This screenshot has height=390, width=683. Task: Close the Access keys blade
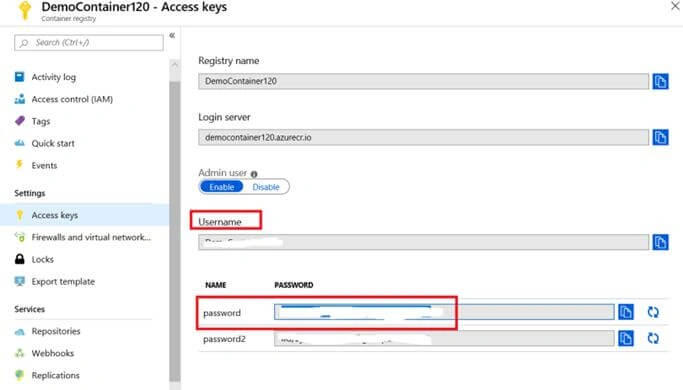tap(675, 6)
